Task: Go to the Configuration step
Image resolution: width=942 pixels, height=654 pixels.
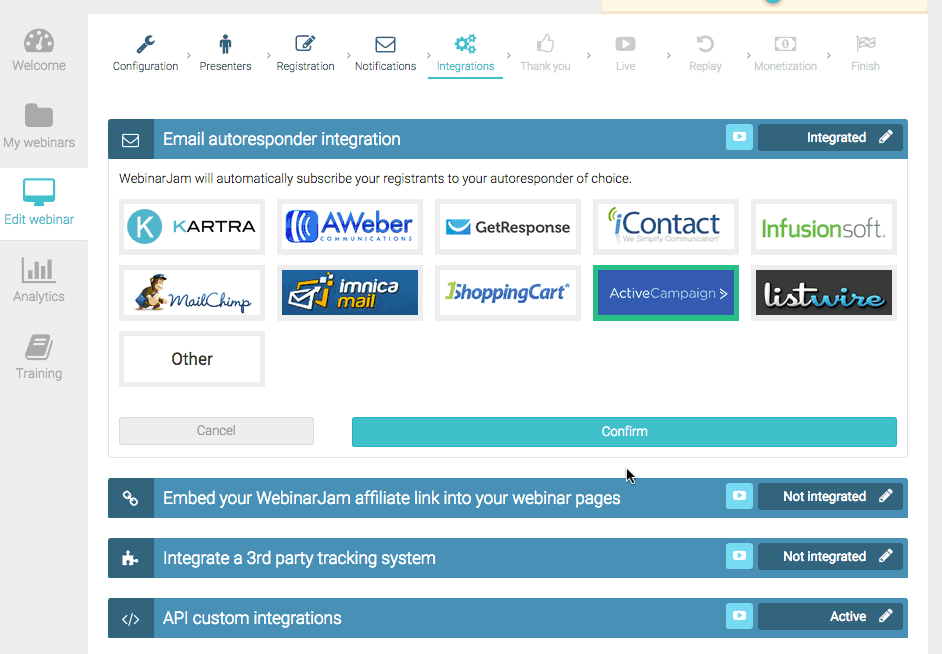Action: pos(145,54)
